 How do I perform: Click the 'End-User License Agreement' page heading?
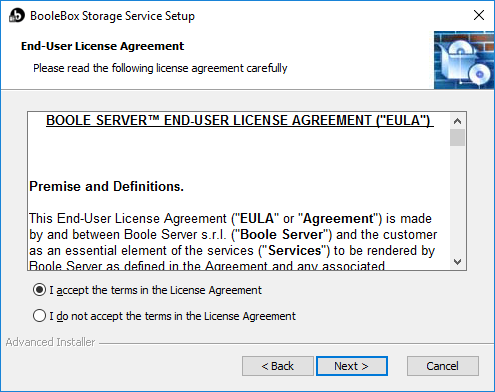(102, 46)
